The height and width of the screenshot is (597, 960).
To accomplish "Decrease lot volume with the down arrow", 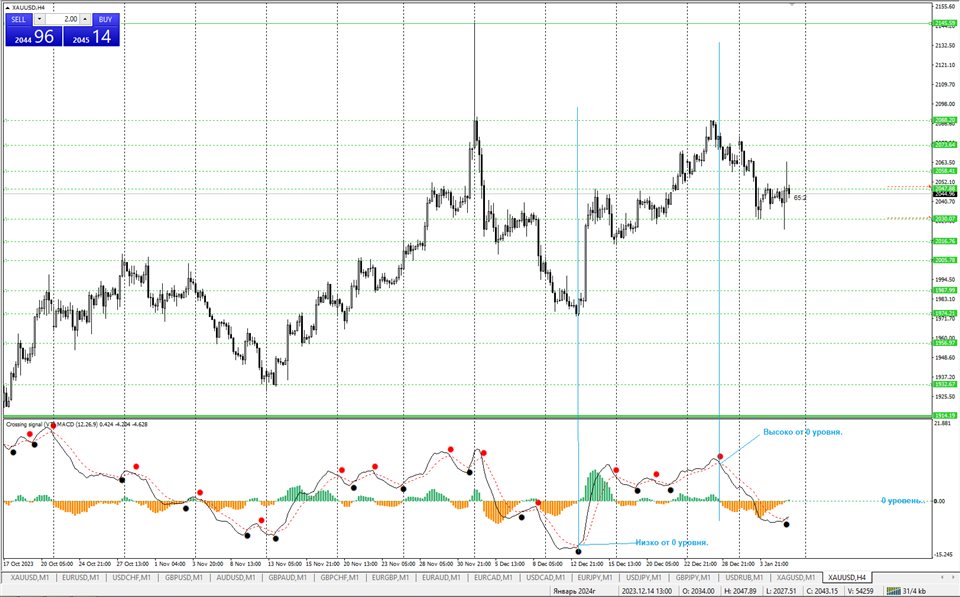I will [x=39, y=19].
